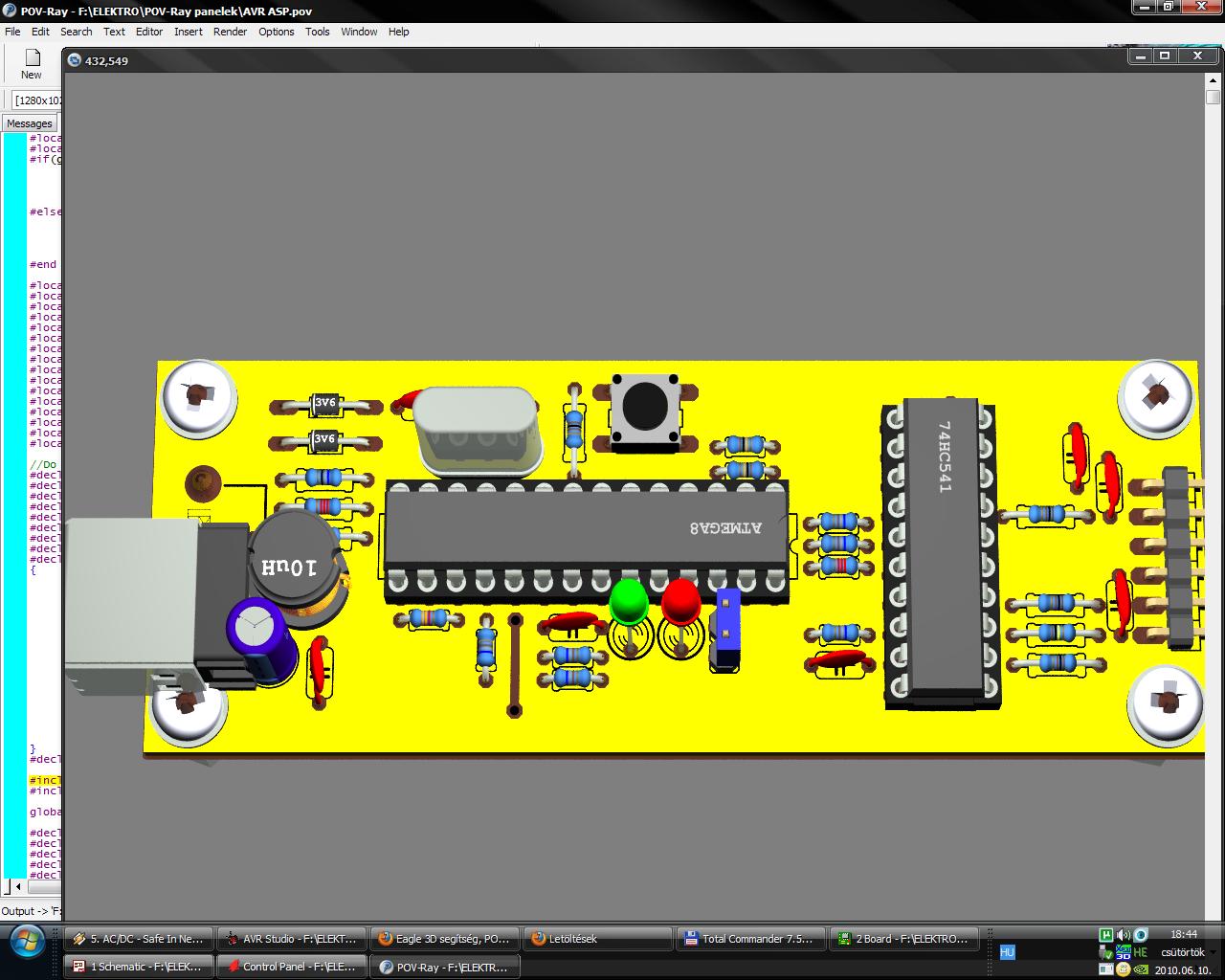
Task: Open the Editor menu
Action: point(149,32)
